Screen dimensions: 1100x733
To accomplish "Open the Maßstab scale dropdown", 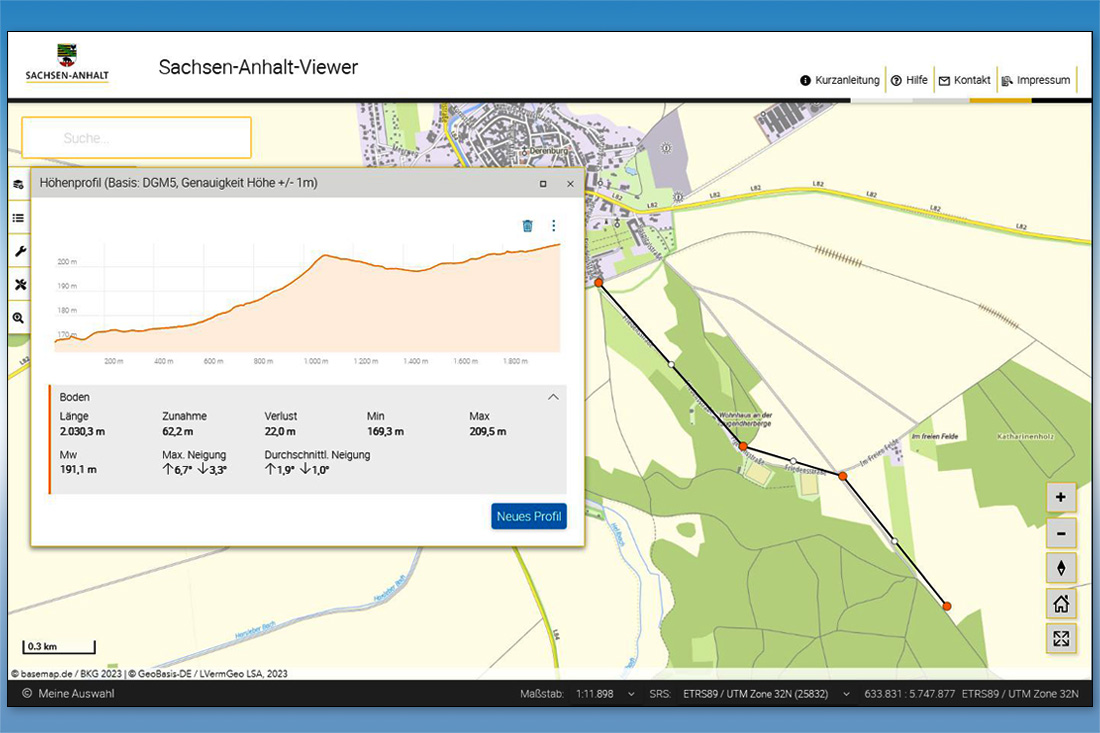I will click(x=605, y=694).
